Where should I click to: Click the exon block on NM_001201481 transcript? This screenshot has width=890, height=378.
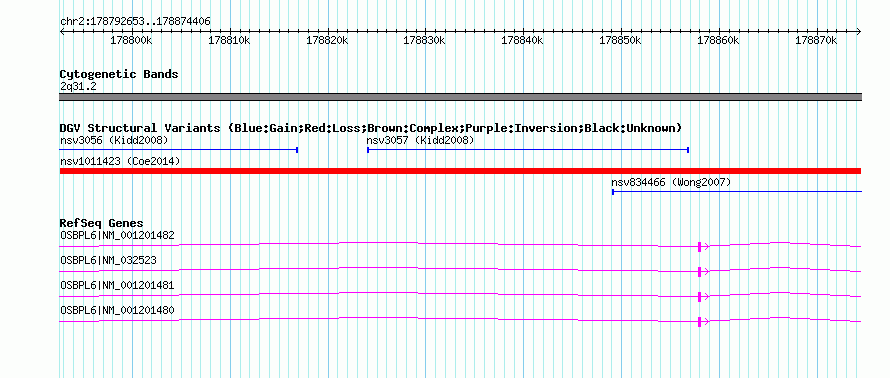(700, 296)
